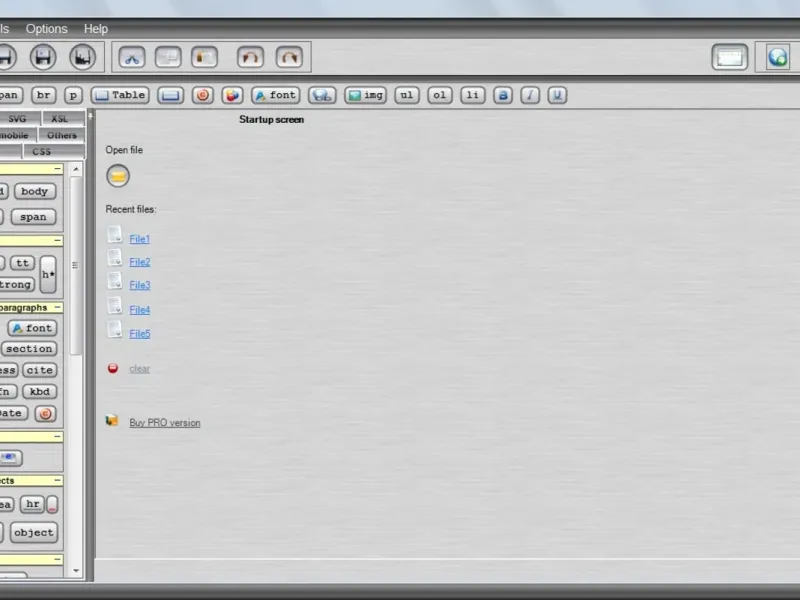Switch to the CSS tab
Image resolution: width=800 pixels, height=600 pixels.
click(x=54, y=152)
